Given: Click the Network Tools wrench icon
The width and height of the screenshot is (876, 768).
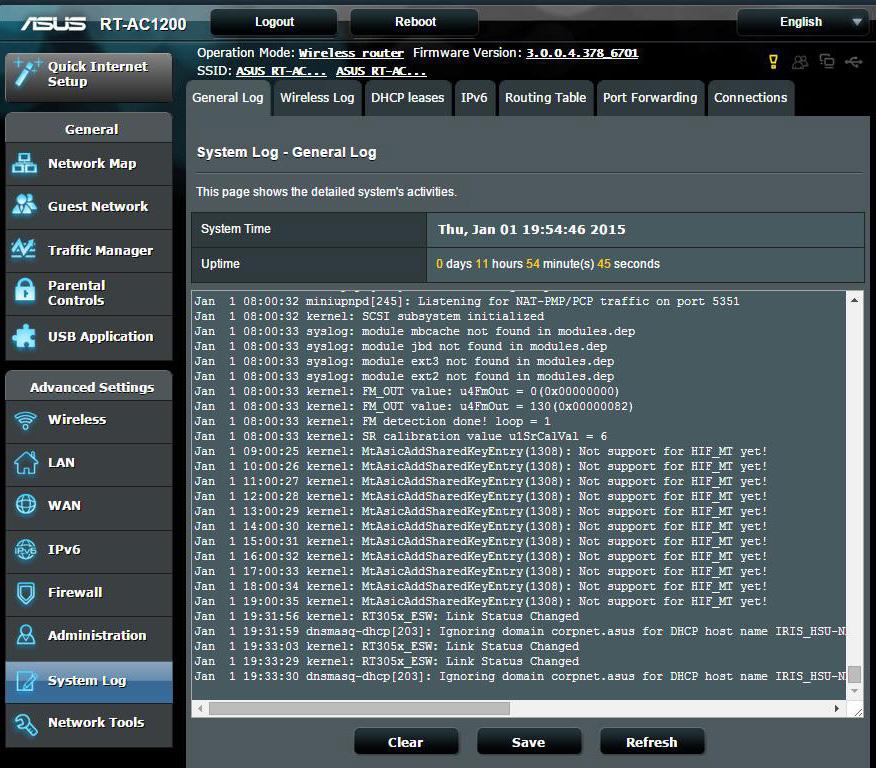Looking at the screenshot, I should click(x=26, y=723).
